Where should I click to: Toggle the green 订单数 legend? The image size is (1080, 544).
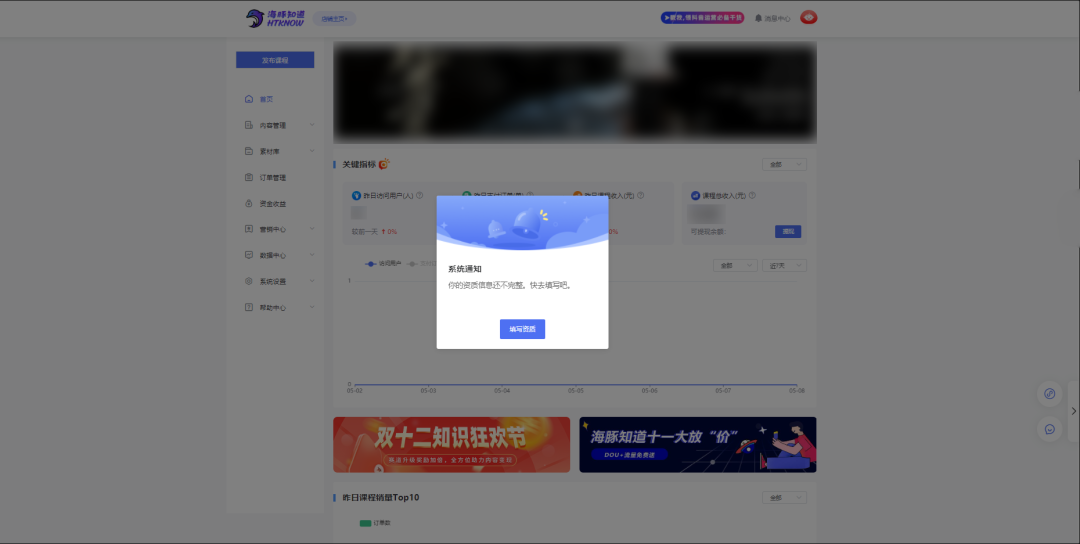(375, 523)
